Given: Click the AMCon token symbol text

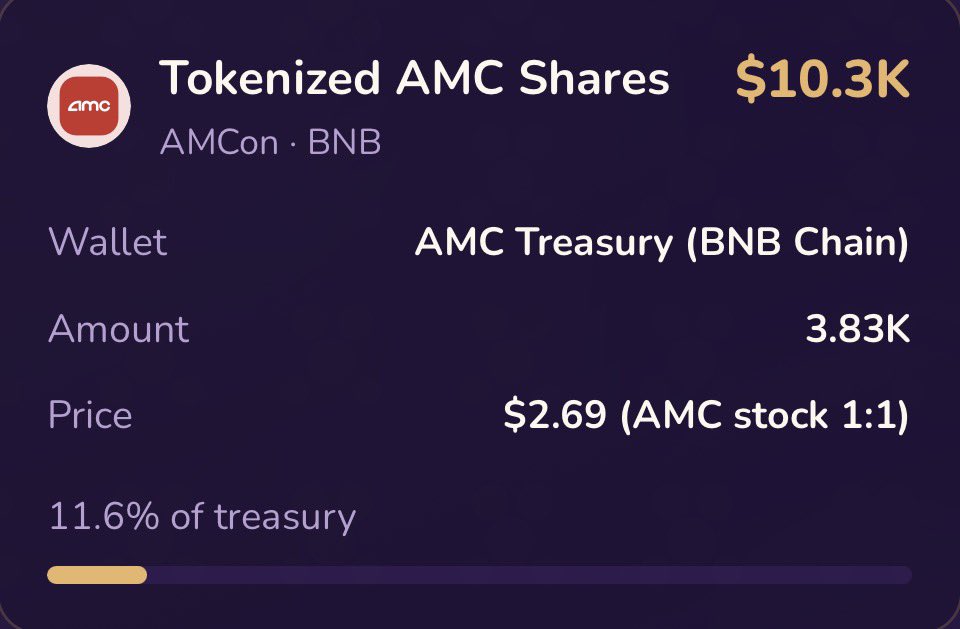Looking at the screenshot, I should pos(219,142).
